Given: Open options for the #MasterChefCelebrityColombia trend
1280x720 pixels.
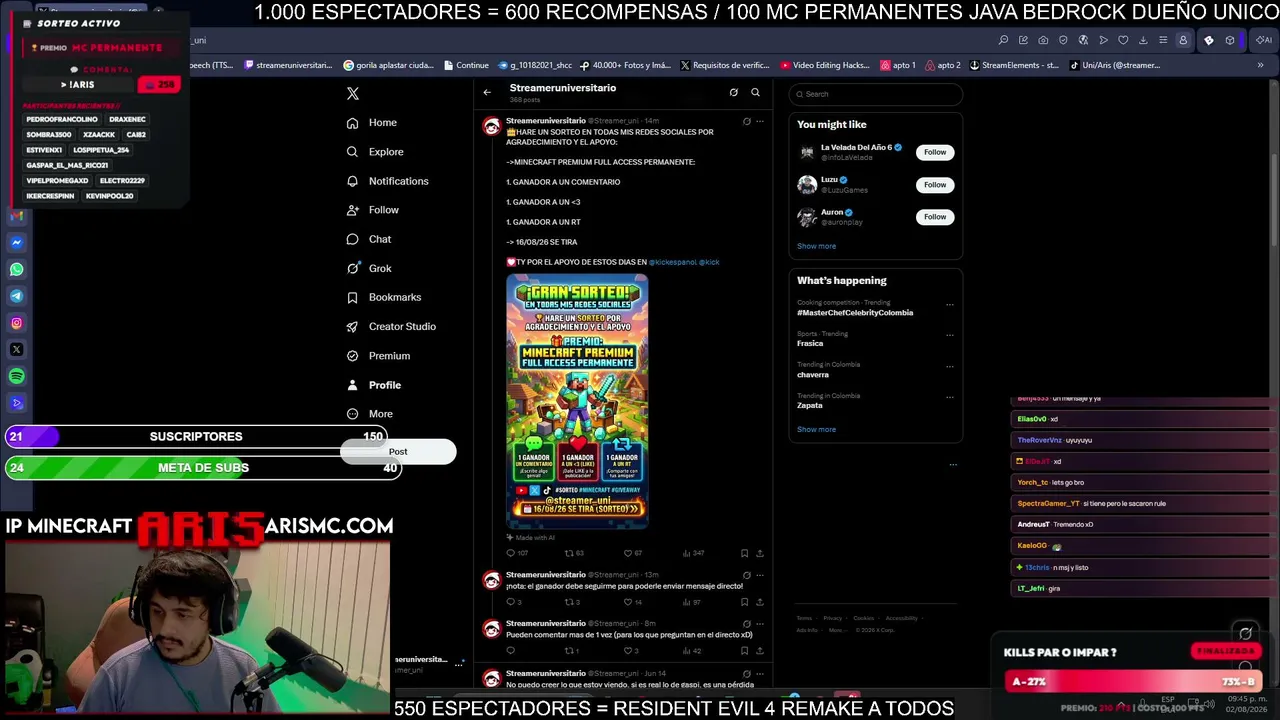Looking at the screenshot, I should coord(950,305).
